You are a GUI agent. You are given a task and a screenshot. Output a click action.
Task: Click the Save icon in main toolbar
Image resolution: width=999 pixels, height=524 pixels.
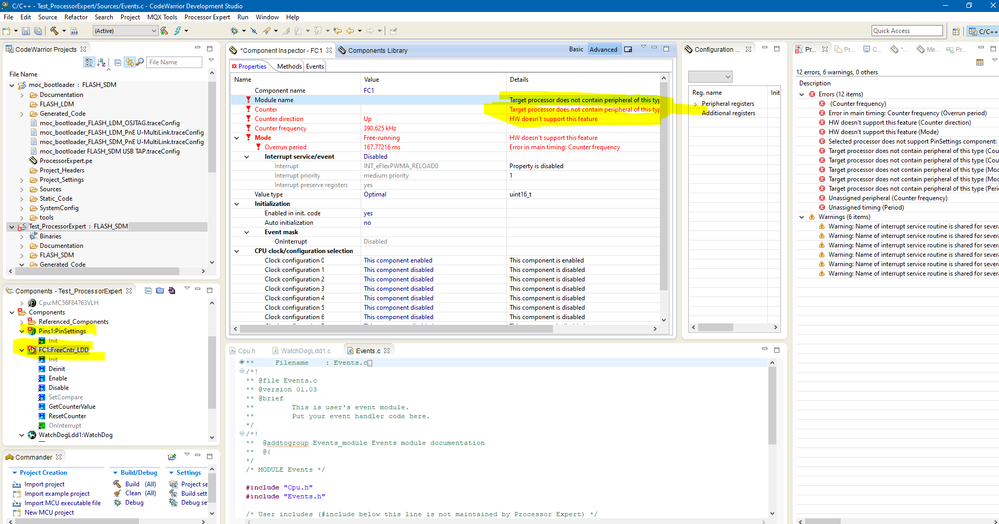pos(25,31)
